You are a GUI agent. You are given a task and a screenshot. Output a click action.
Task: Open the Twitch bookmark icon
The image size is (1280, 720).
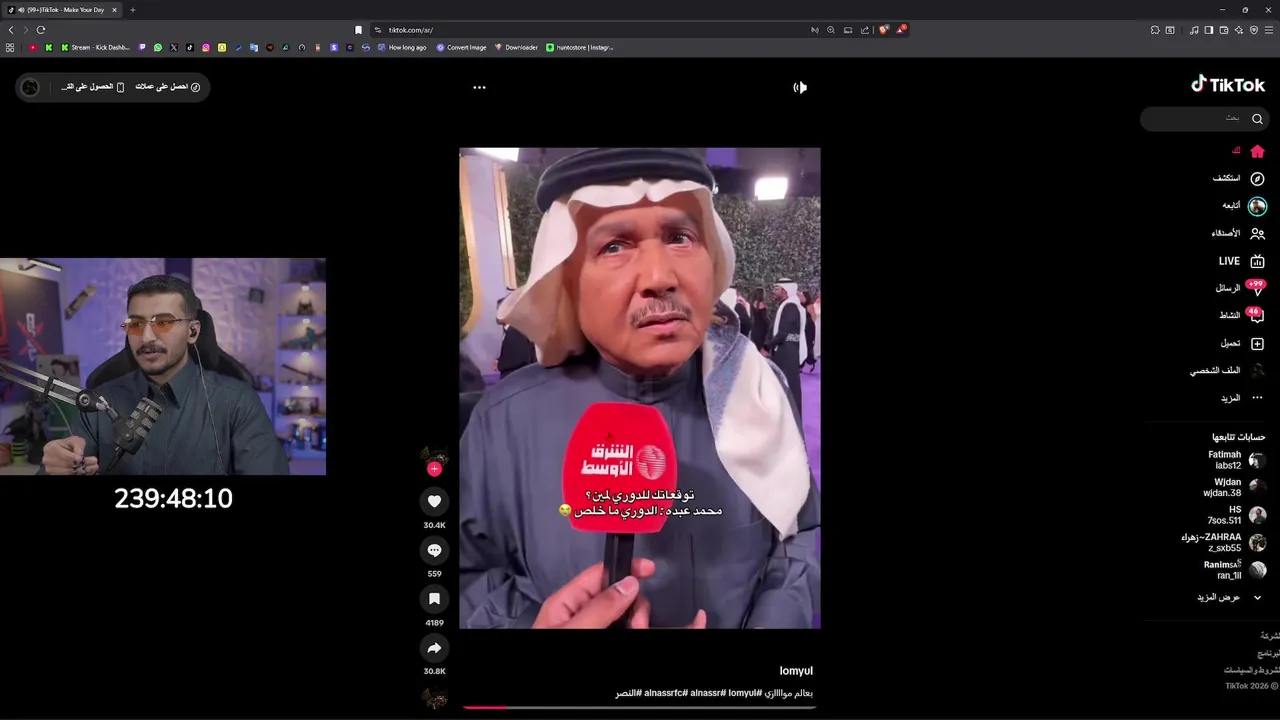tap(142, 47)
